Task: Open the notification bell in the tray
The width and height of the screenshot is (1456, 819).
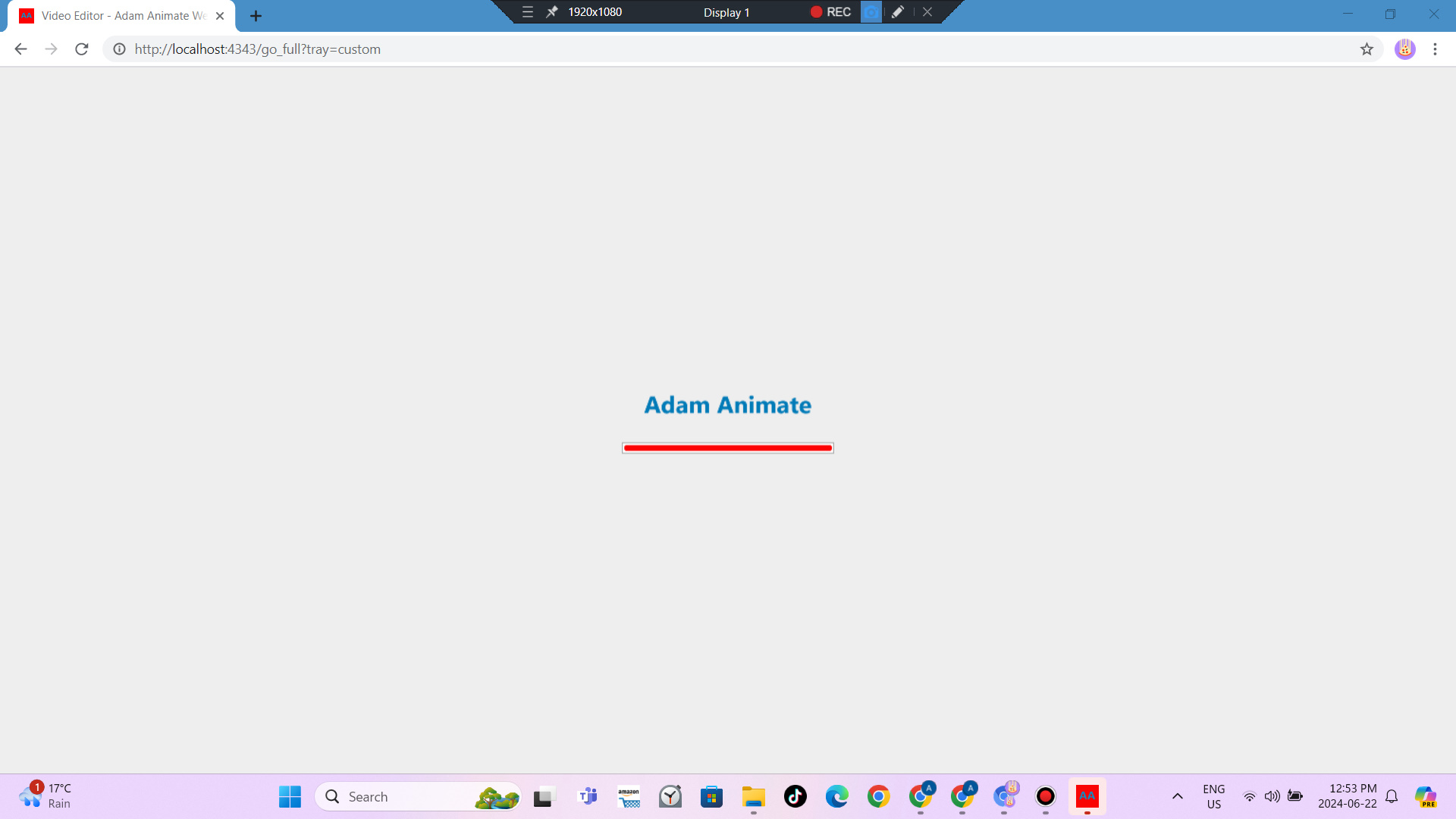Action: (x=1392, y=796)
